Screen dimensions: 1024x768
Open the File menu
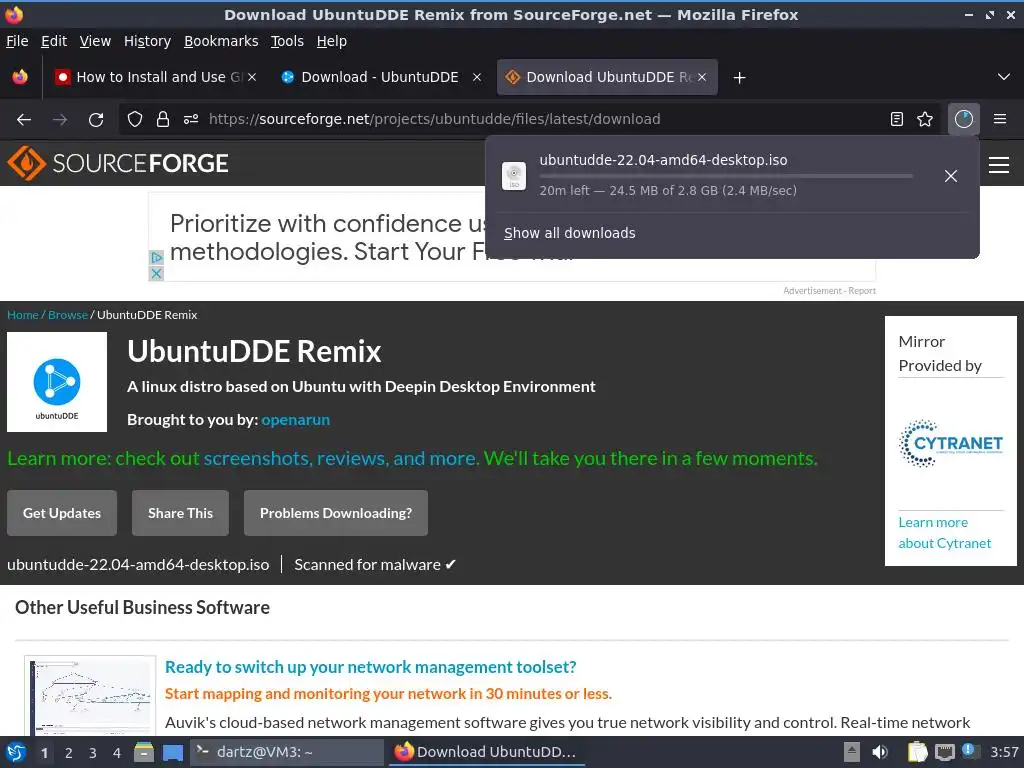click(18, 41)
